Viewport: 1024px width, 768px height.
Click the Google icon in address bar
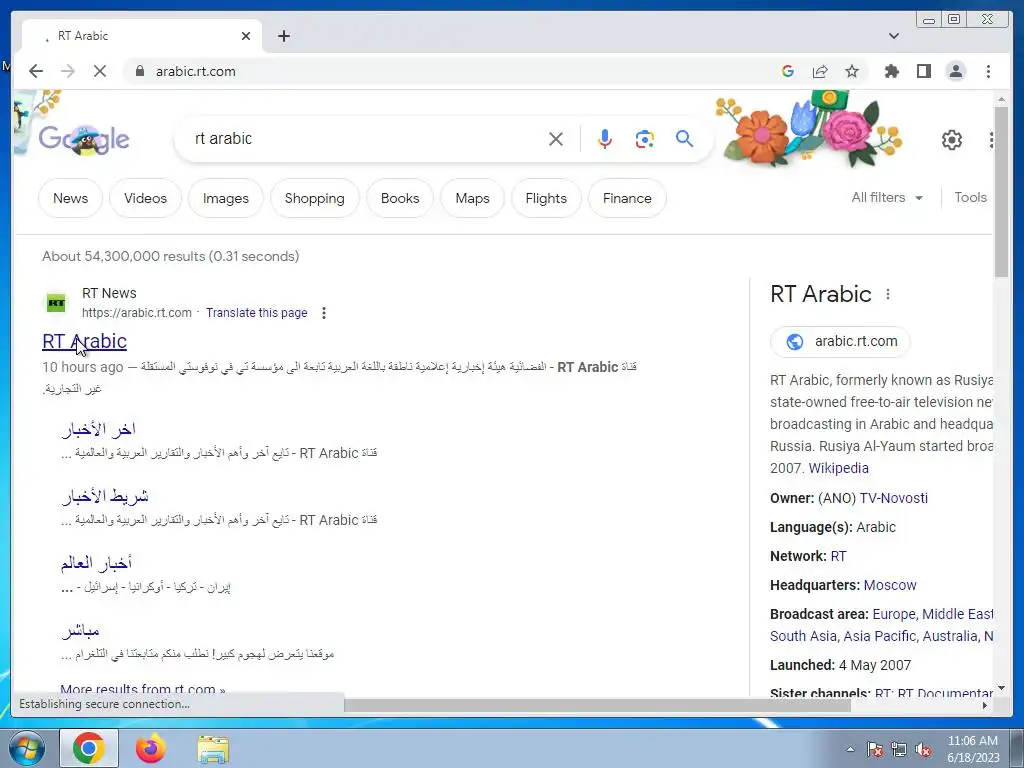coord(788,71)
